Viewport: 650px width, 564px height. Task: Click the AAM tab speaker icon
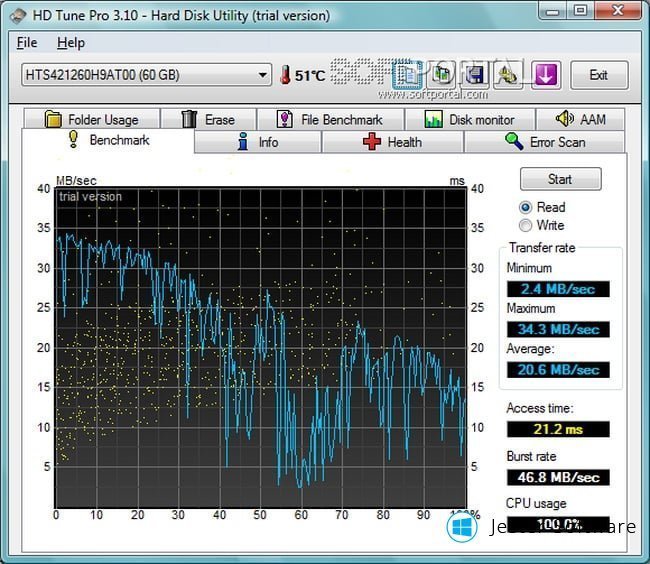pyautogui.click(x=564, y=119)
